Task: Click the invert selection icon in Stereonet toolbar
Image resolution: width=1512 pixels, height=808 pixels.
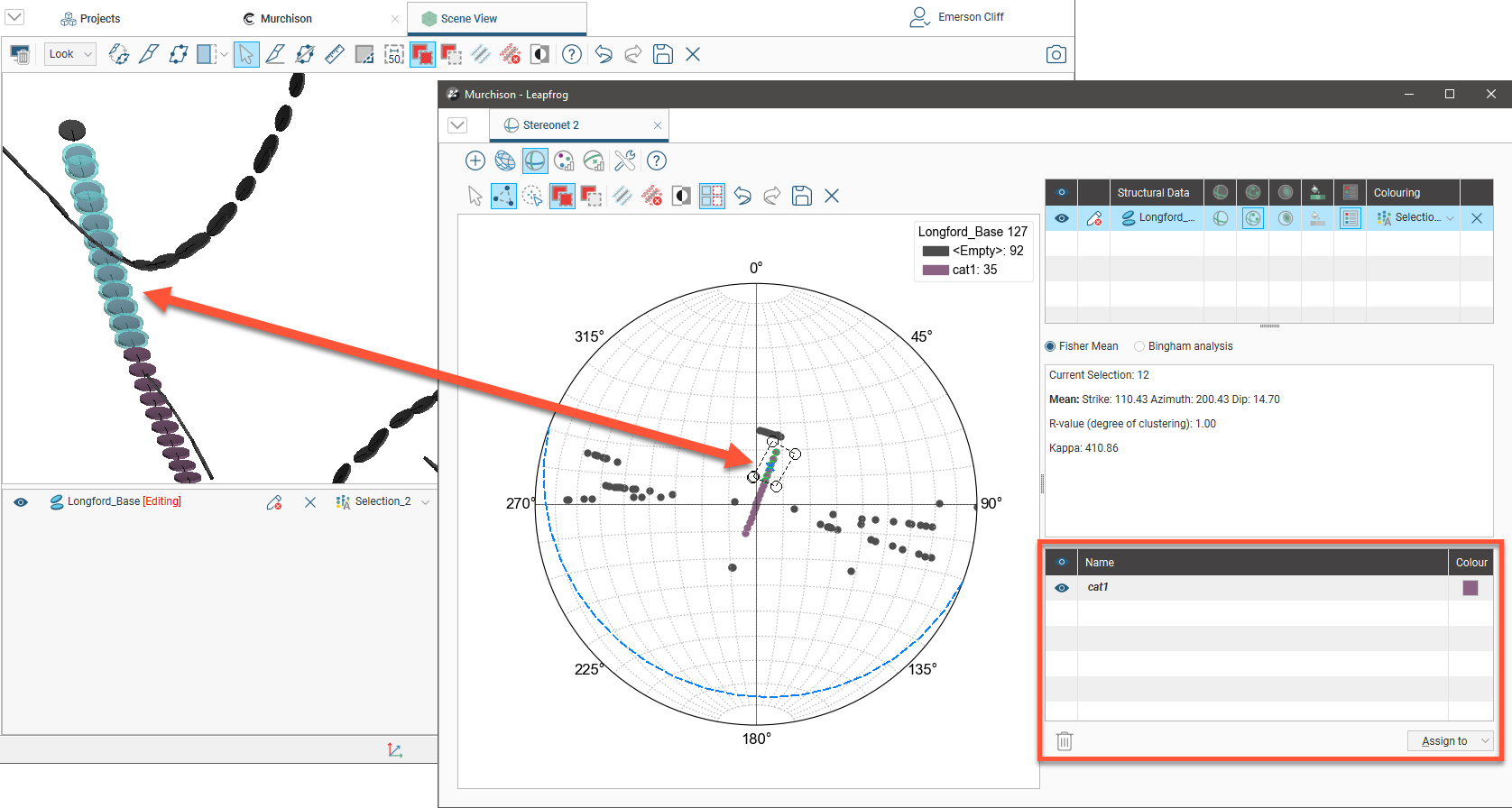Action: click(x=682, y=196)
